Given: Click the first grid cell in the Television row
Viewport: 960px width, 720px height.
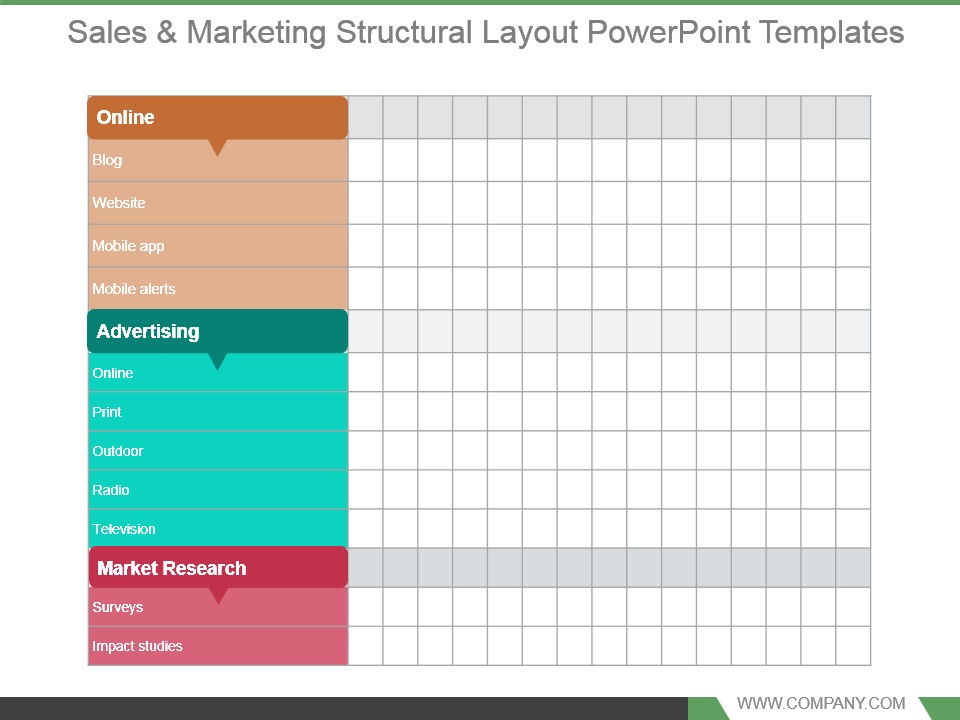Looking at the screenshot, I should pos(366,528).
